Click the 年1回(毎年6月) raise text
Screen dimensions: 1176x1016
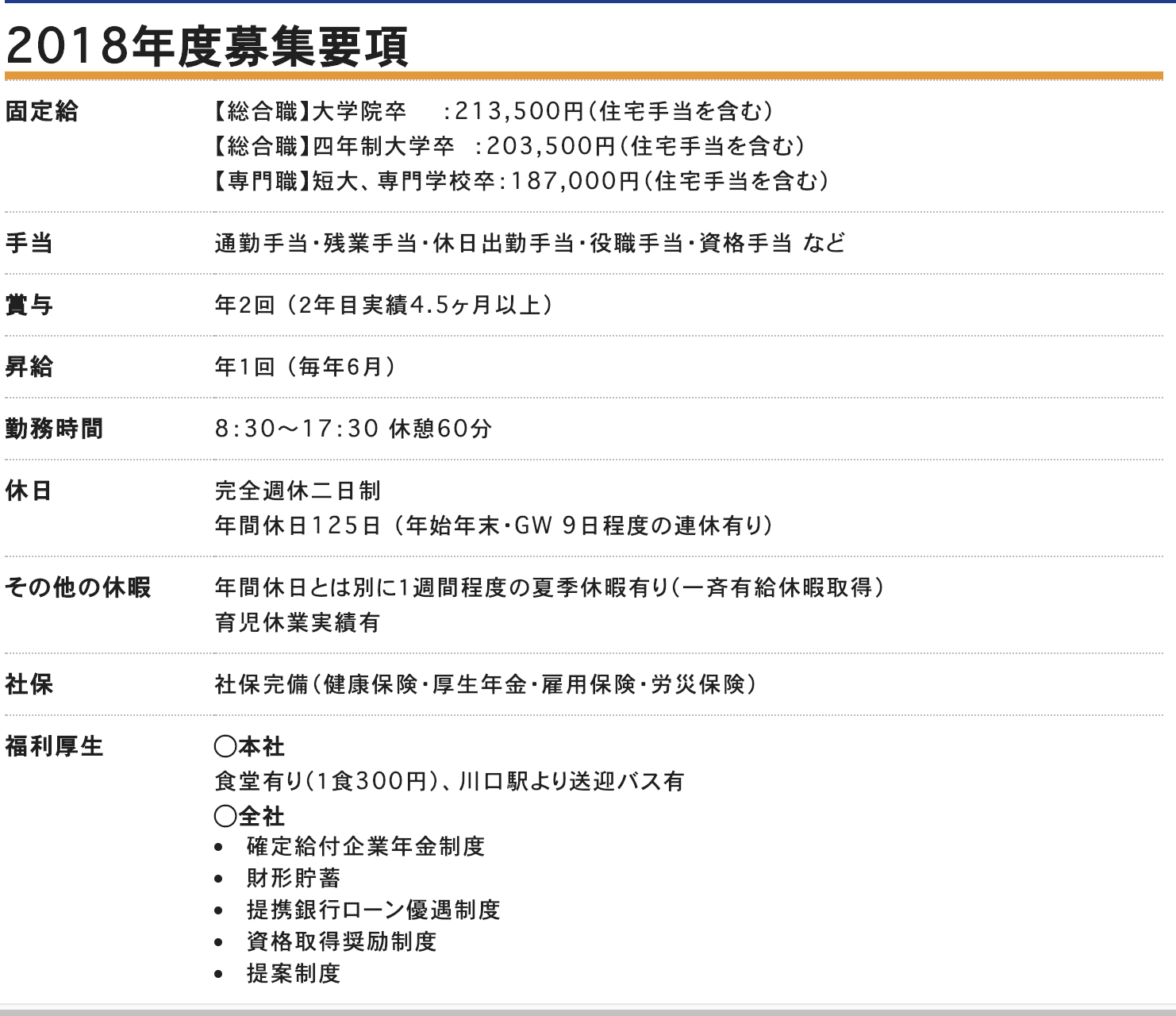305,367
